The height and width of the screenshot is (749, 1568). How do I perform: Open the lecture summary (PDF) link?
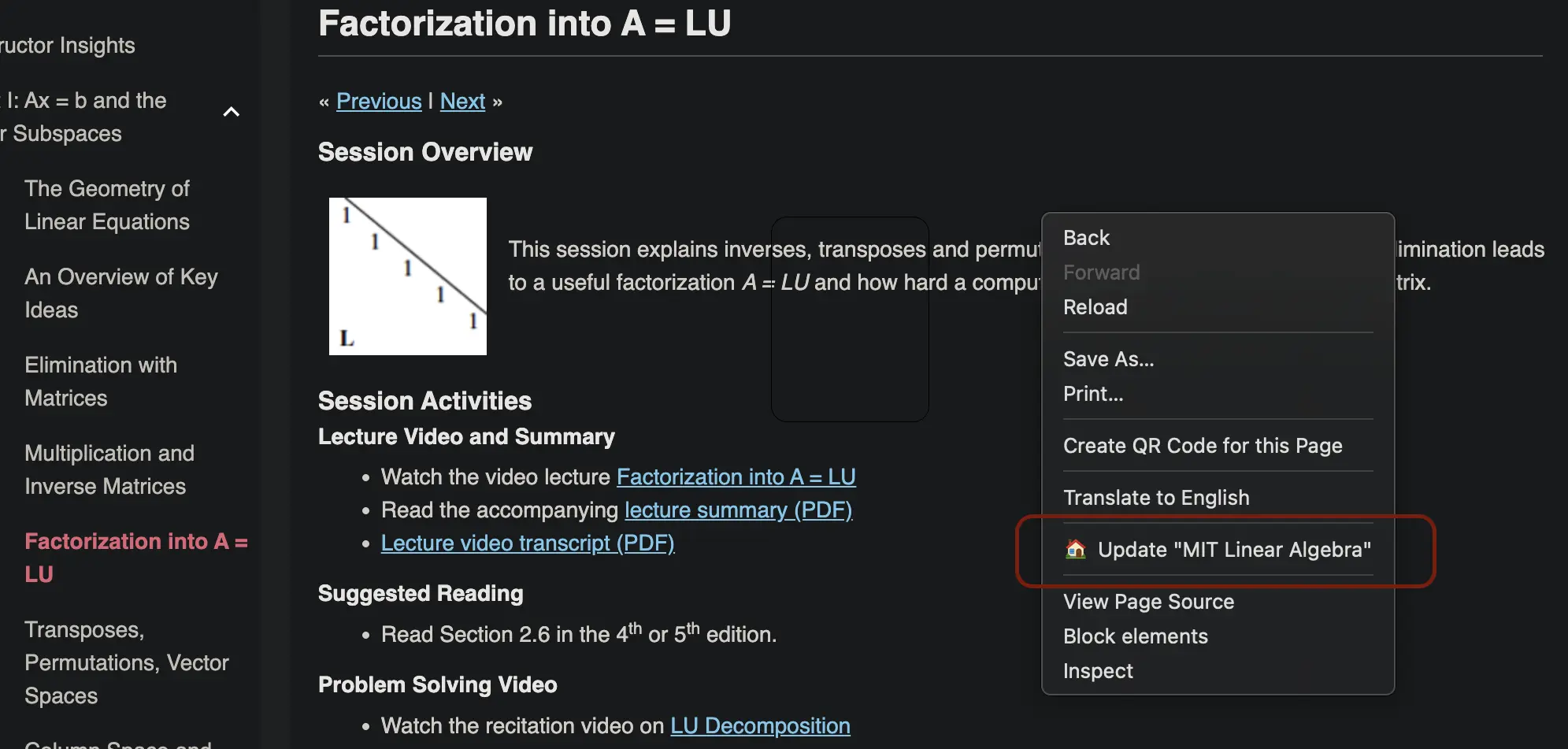[x=738, y=510]
